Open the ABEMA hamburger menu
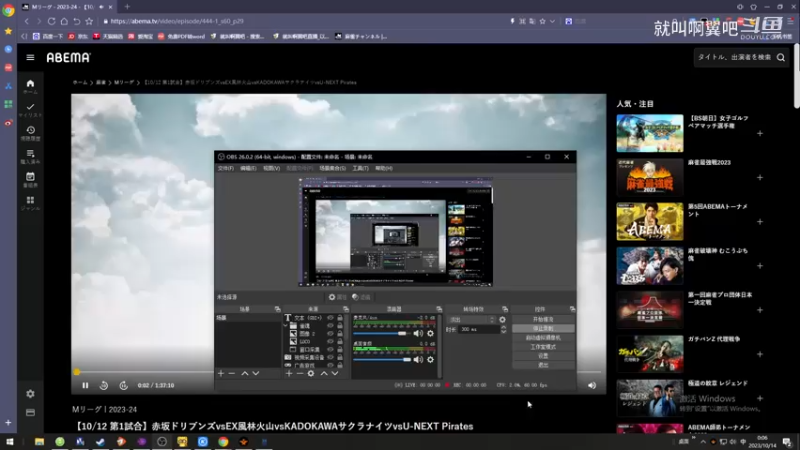 pyautogui.click(x=30, y=58)
